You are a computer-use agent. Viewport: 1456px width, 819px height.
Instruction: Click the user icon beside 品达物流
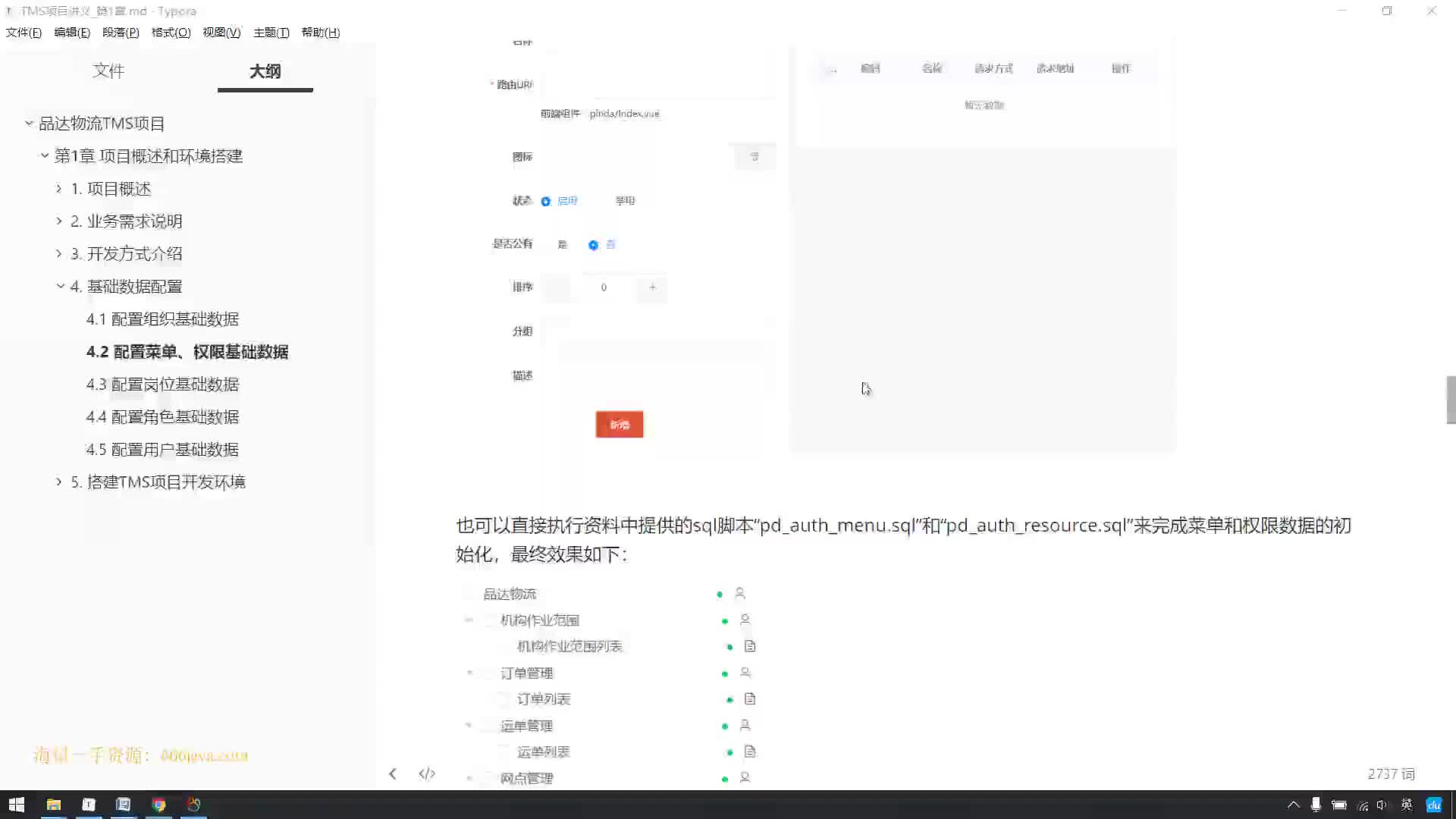click(x=740, y=593)
